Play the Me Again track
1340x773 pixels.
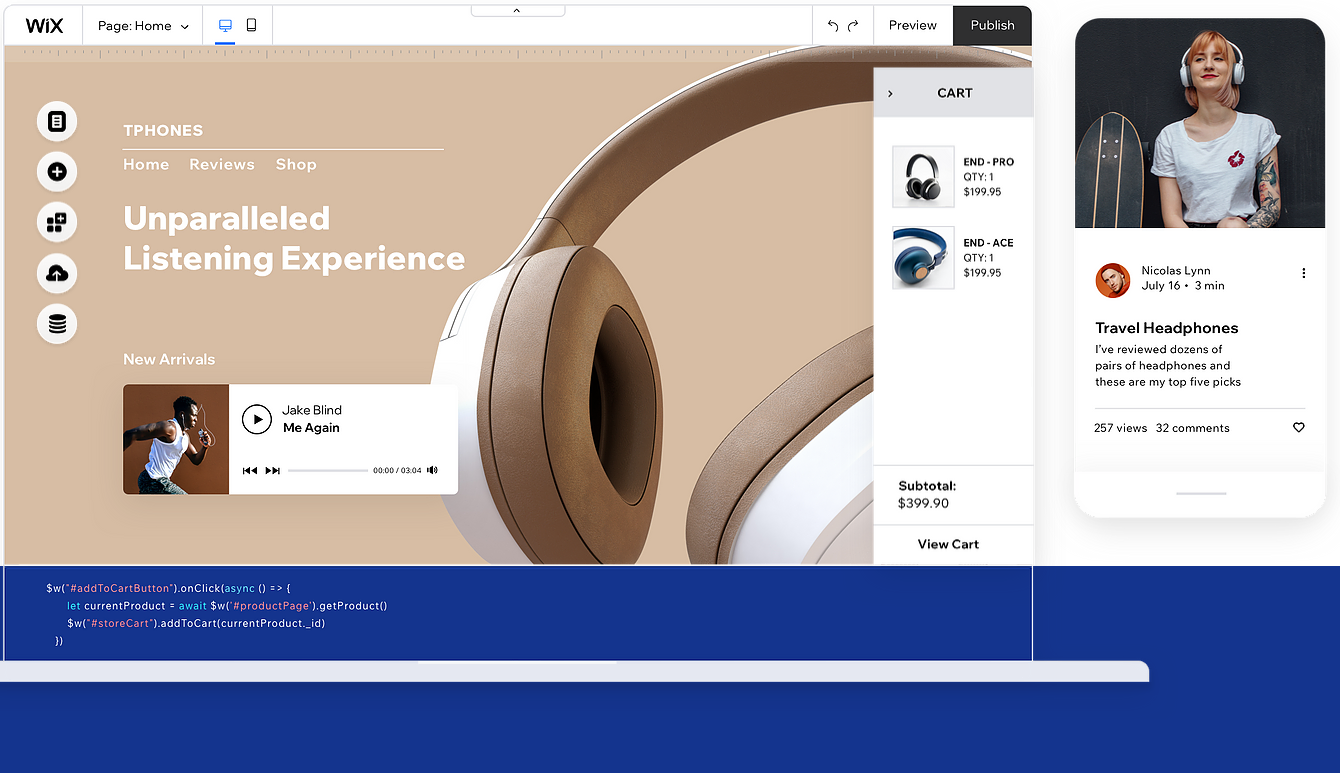point(257,419)
